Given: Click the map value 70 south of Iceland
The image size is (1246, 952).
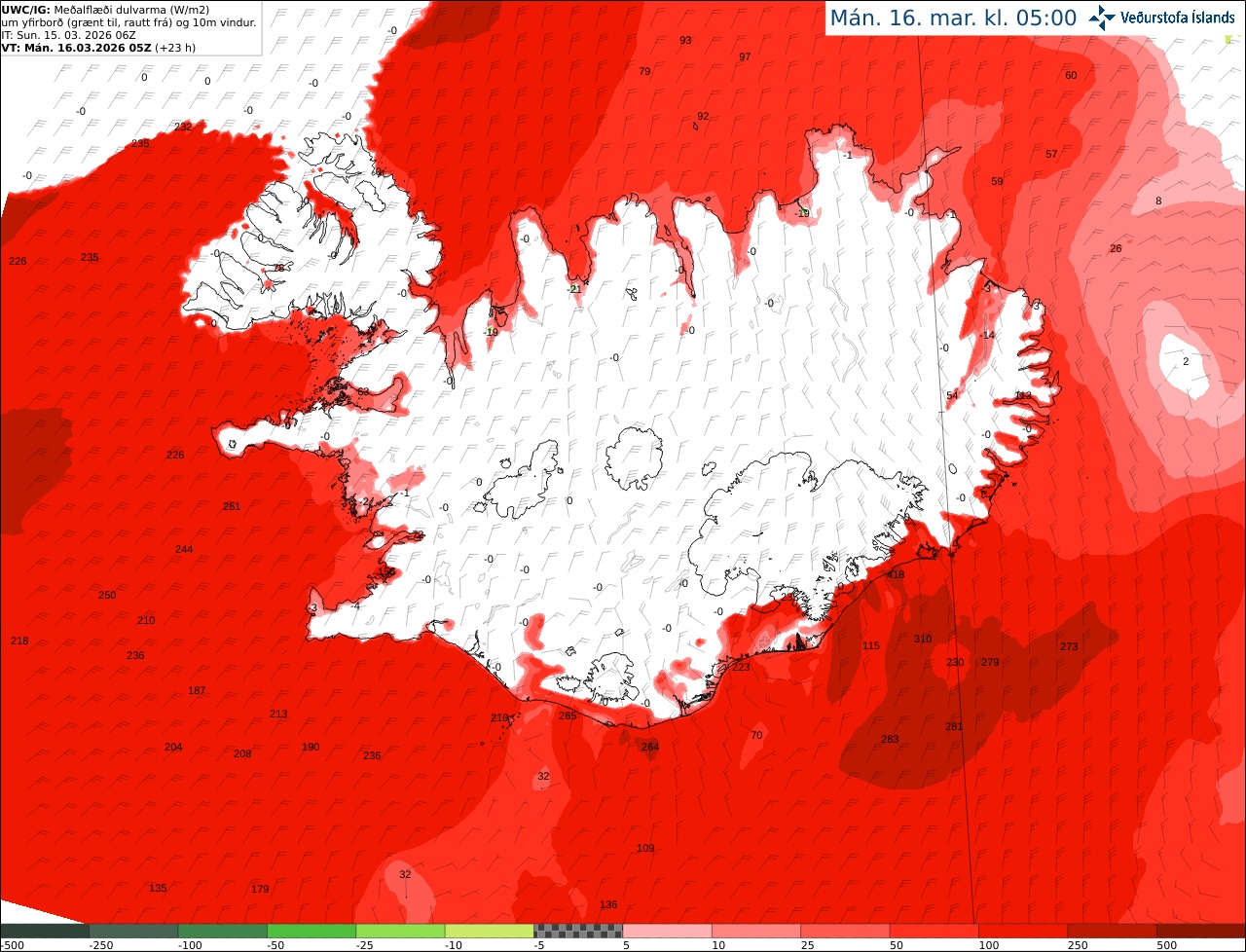Looking at the screenshot, I should pyautogui.click(x=756, y=736).
